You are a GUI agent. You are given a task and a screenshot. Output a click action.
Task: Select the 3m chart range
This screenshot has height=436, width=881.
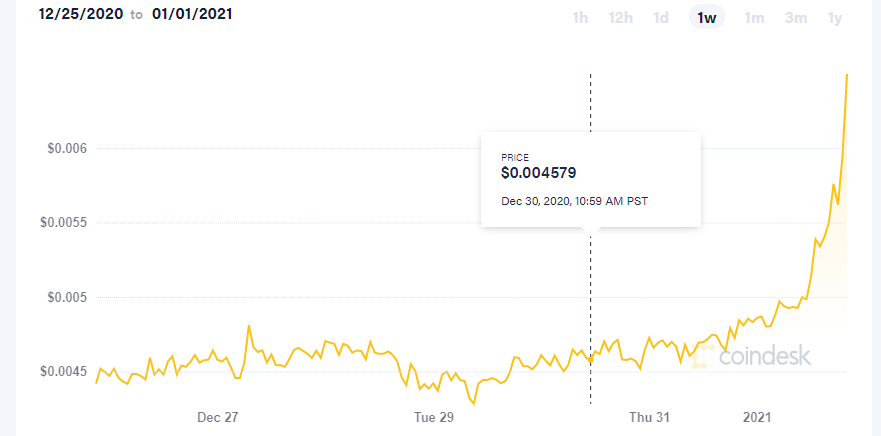point(796,18)
